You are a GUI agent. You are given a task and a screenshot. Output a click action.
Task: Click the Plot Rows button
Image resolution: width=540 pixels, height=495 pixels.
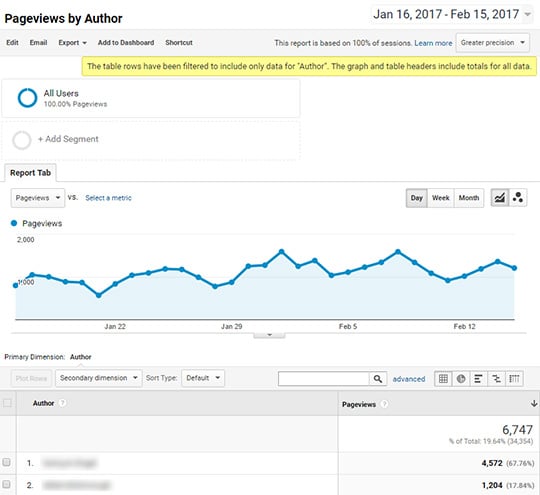coord(31,378)
